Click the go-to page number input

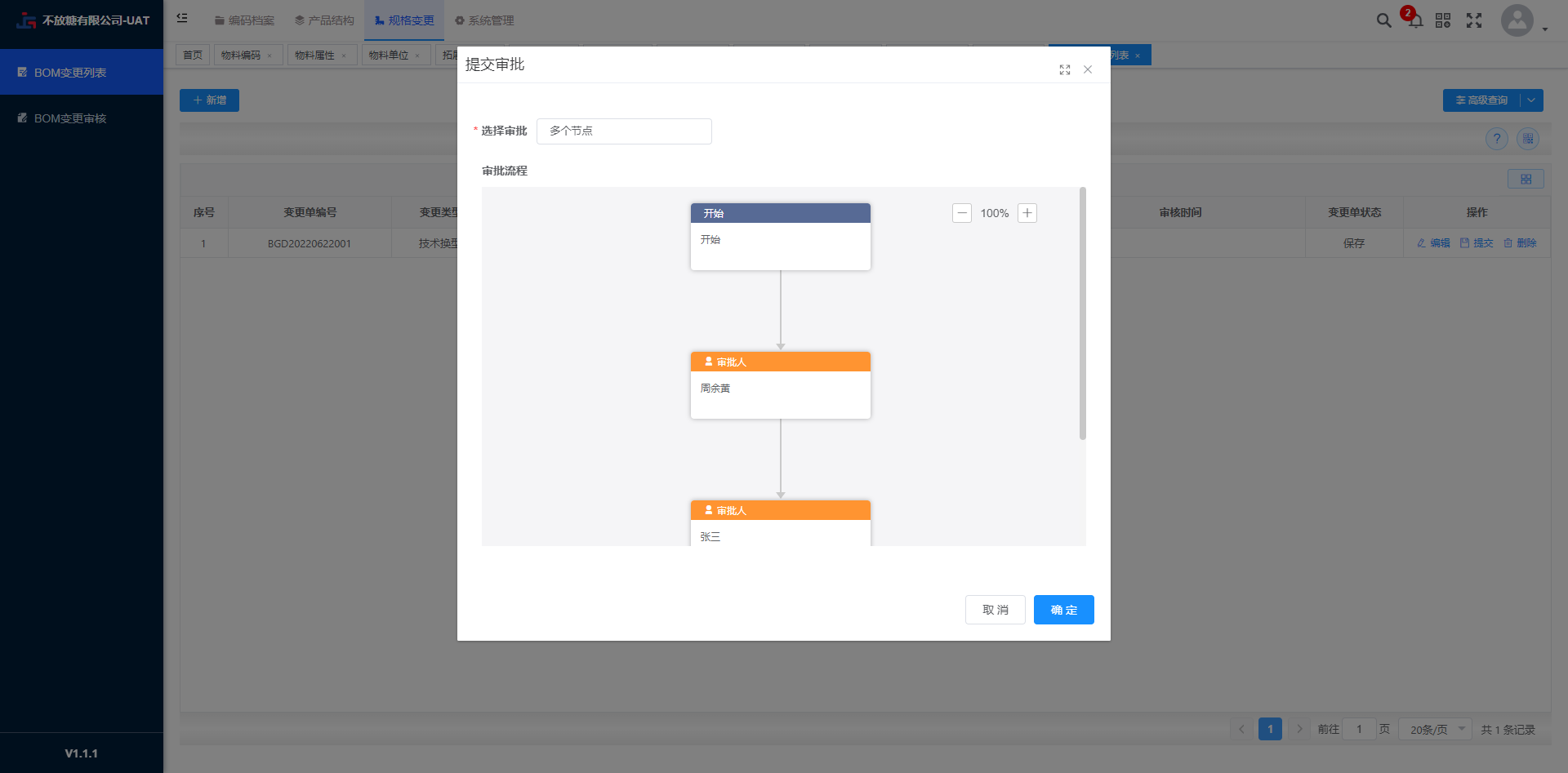point(1359,729)
